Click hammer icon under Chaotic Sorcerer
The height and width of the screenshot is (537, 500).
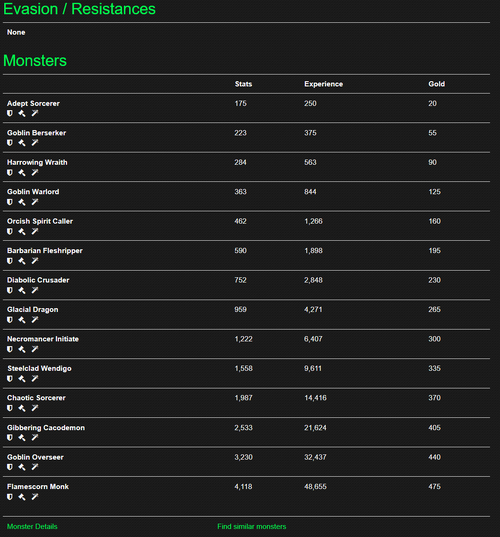coord(22,408)
